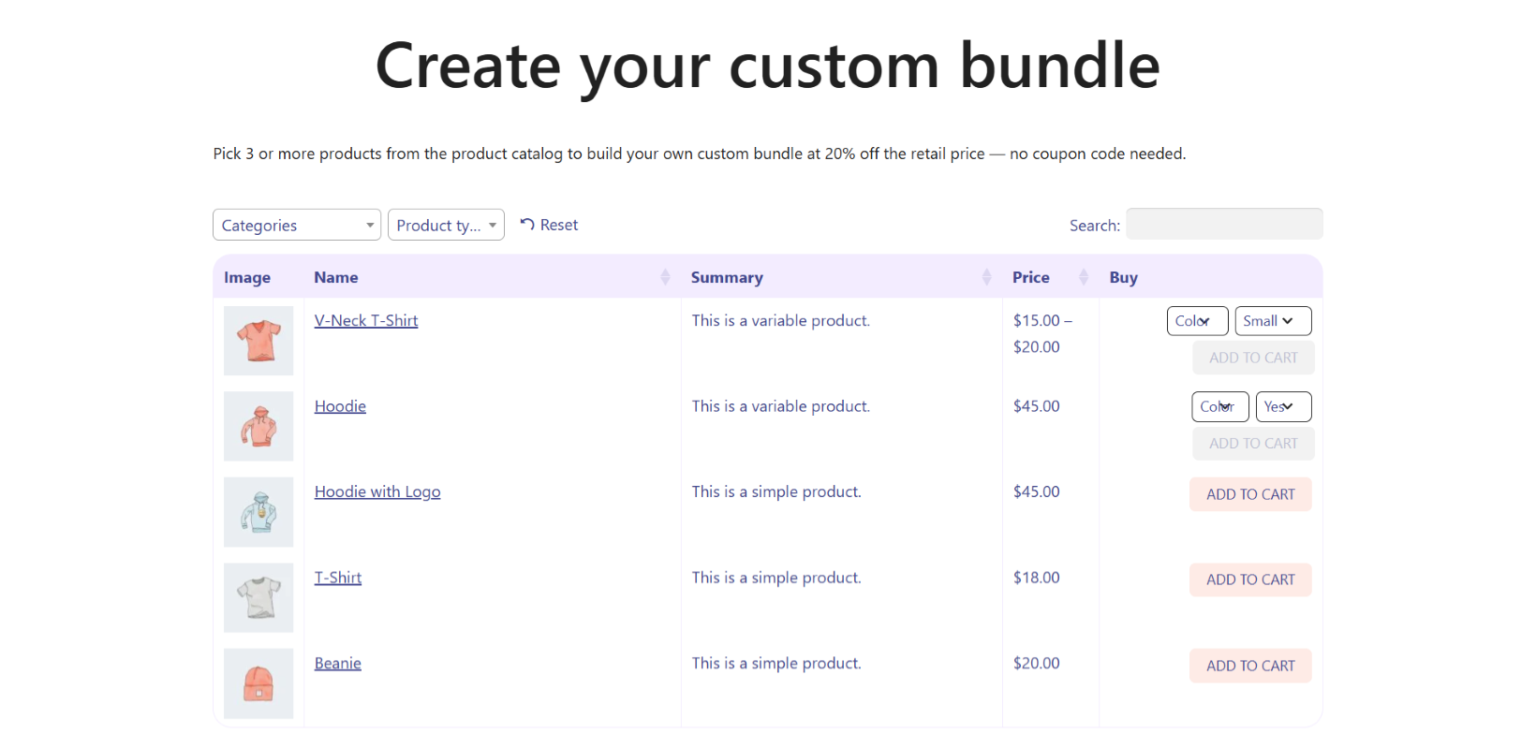Image resolution: width=1536 pixels, height=733 pixels.
Task: Click the Beanie product thumbnail
Action: pyautogui.click(x=258, y=683)
